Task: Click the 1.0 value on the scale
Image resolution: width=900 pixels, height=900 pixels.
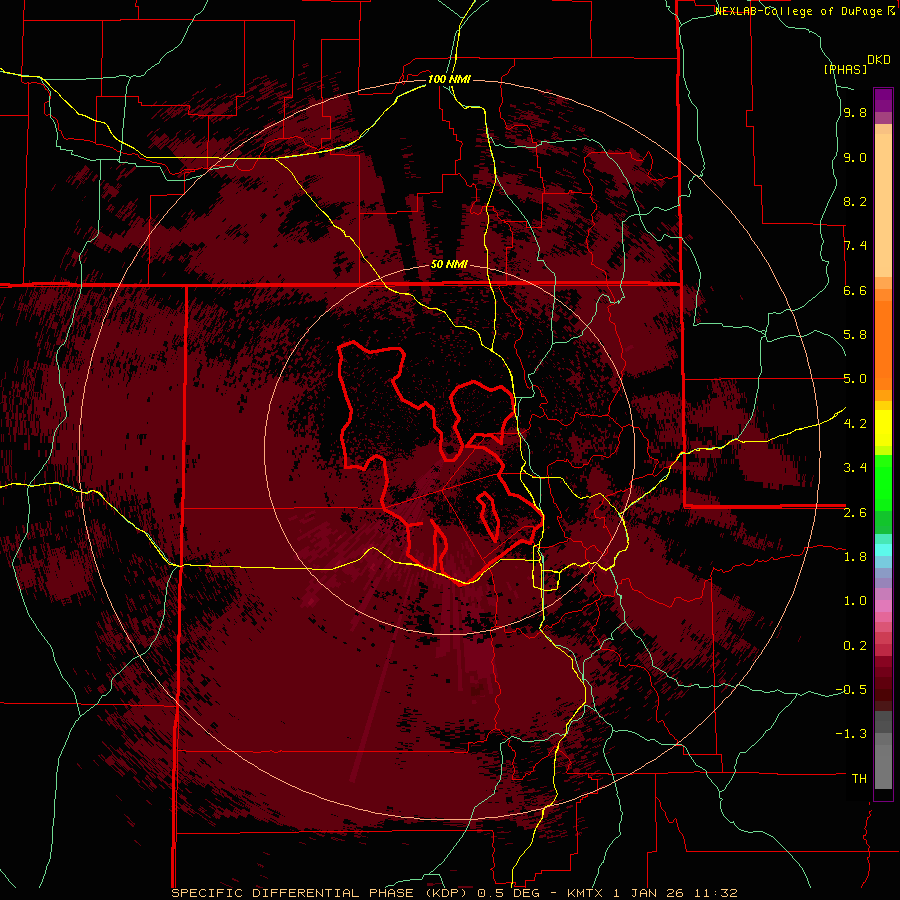Action: pyautogui.click(x=855, y=601)
